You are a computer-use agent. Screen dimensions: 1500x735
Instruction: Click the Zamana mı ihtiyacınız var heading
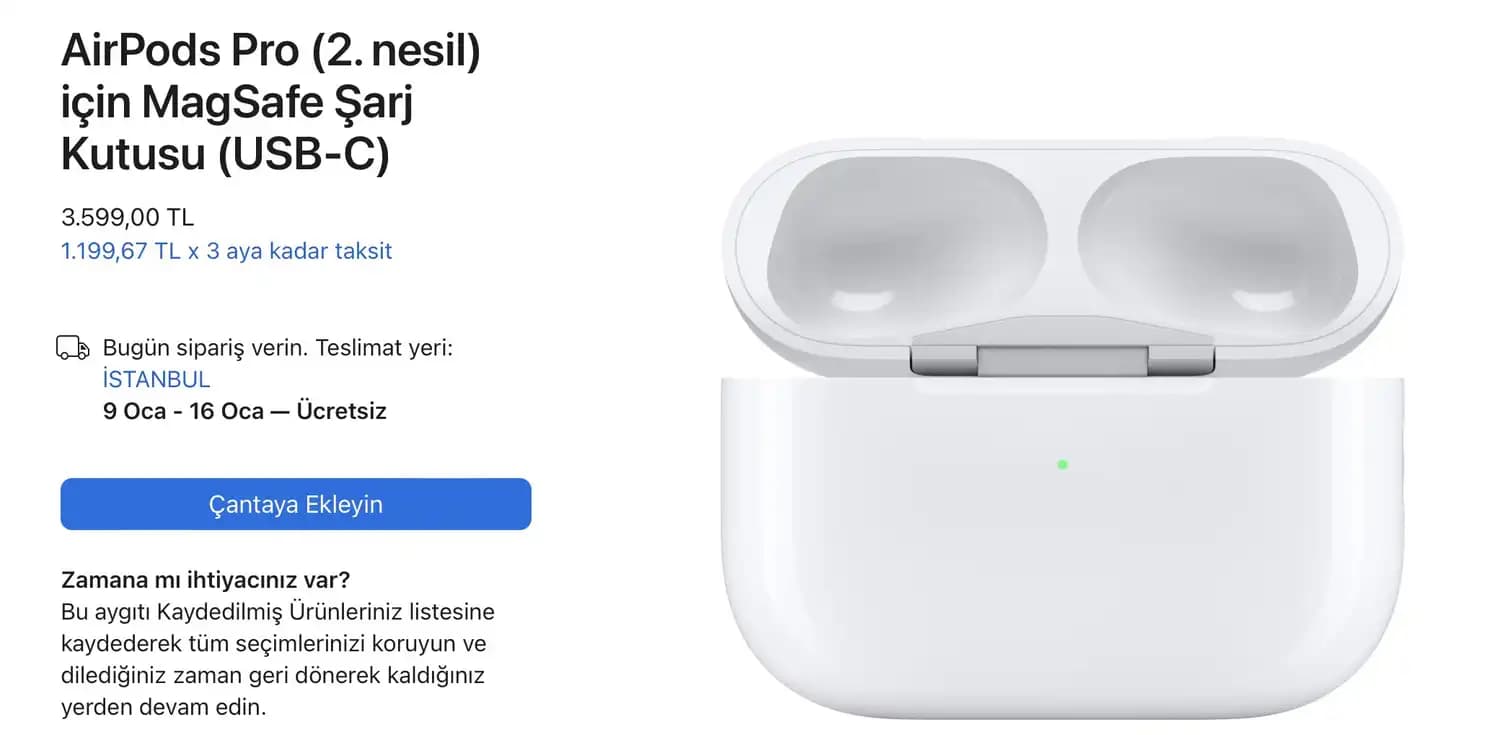pos(205,580)
